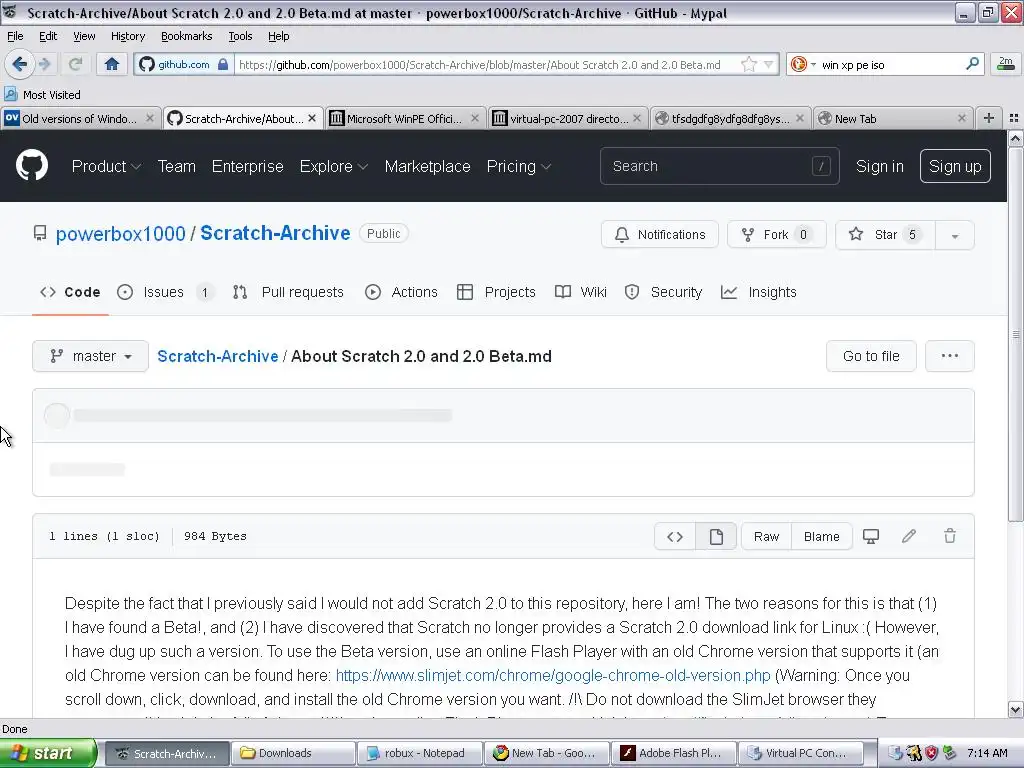Open the Edit menu
This screenshot has height=768, width=1024.
pyautogui.click(x=48, y=36)
